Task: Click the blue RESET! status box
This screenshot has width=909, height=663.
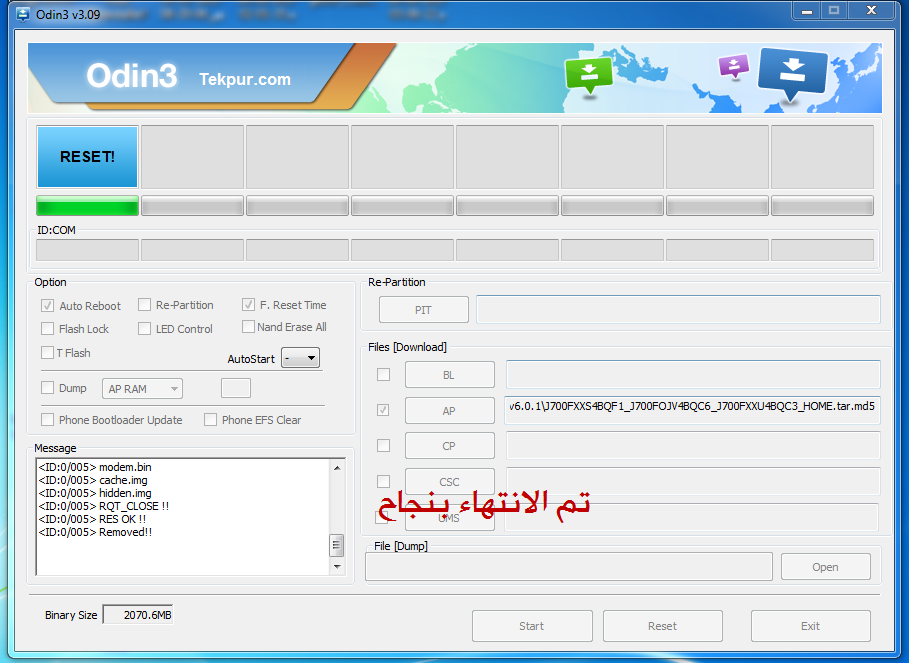Action: click(88, 157)
